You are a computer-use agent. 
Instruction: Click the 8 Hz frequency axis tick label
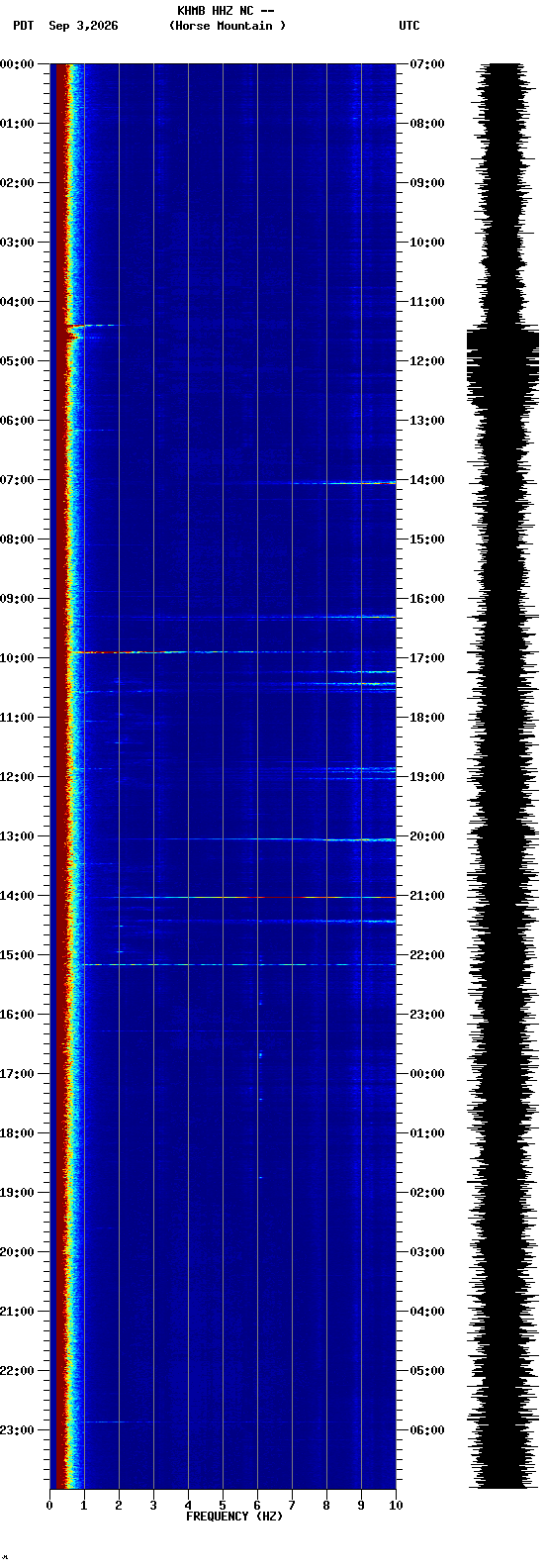pos(326,1506)
